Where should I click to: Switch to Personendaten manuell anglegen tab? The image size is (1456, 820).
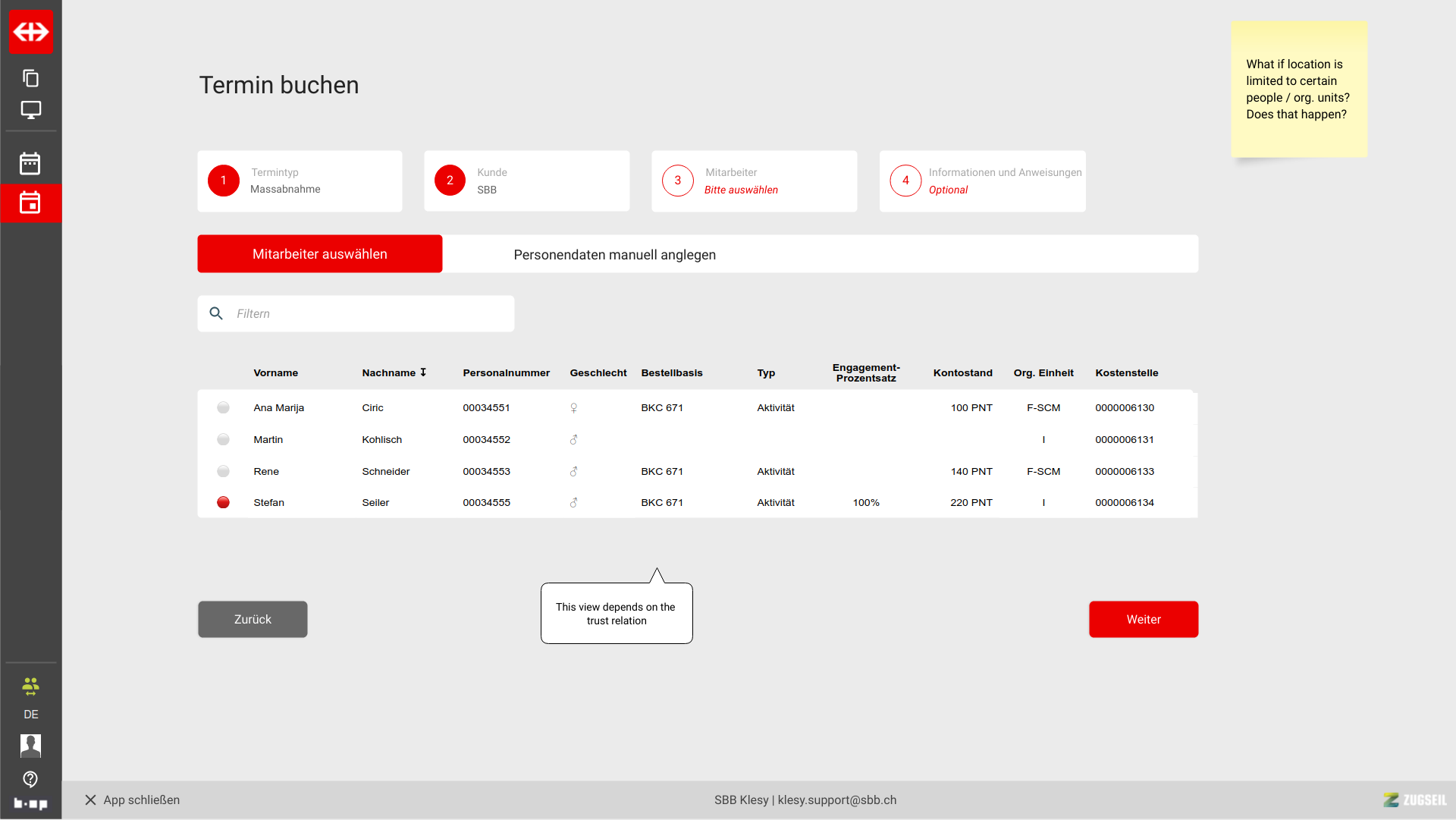[614, 255]
